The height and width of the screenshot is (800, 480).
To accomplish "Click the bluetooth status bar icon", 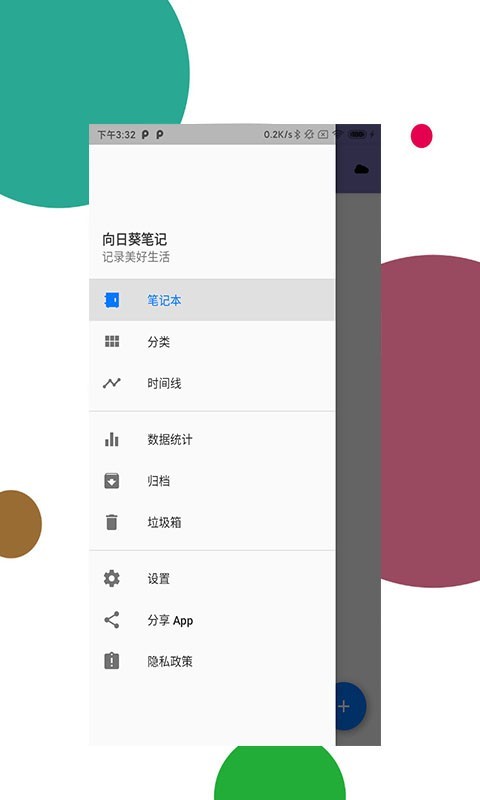I will click(x=297, y=134).
